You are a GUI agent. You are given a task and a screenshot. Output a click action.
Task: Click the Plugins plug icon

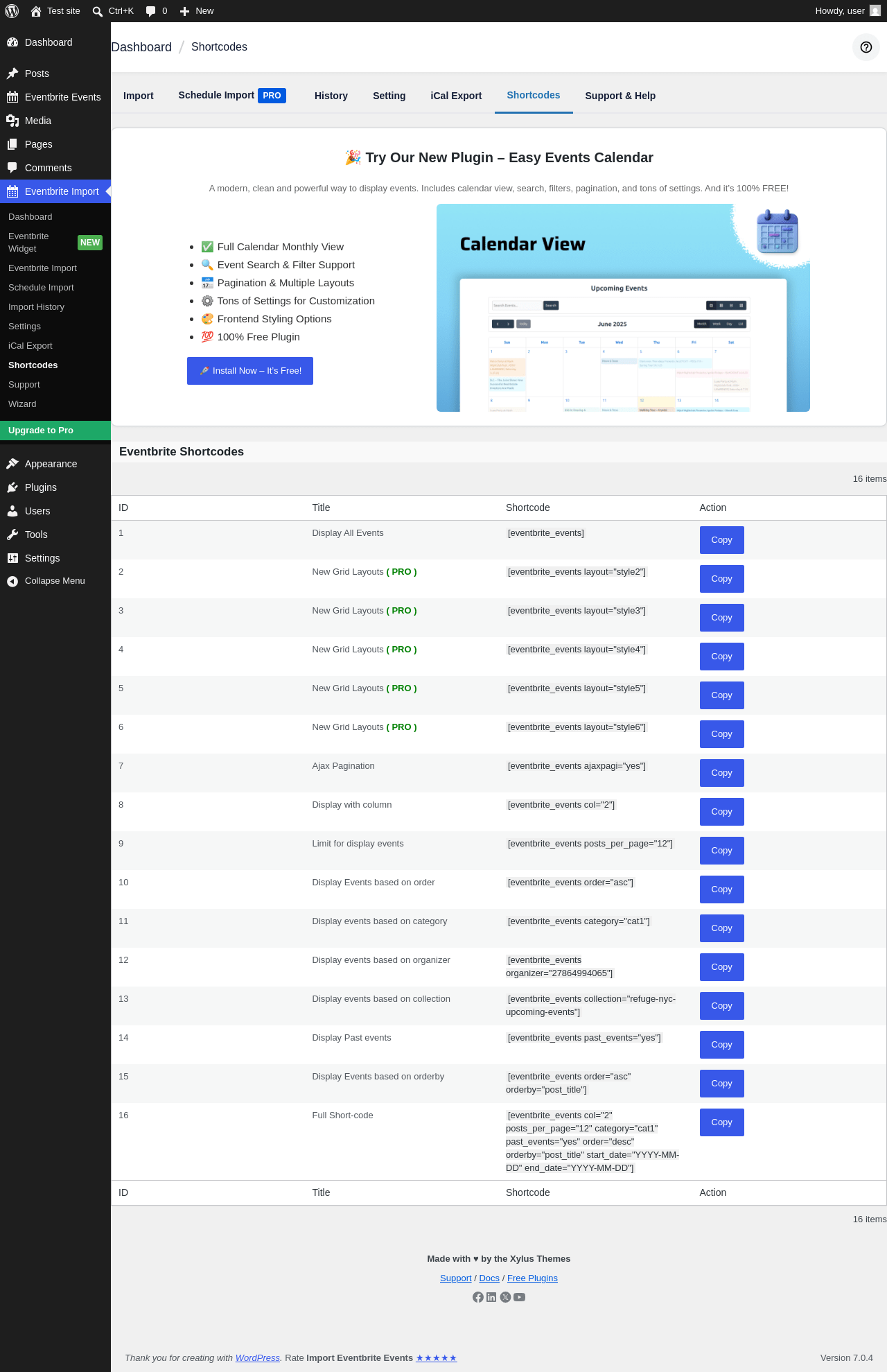(12, 487)
